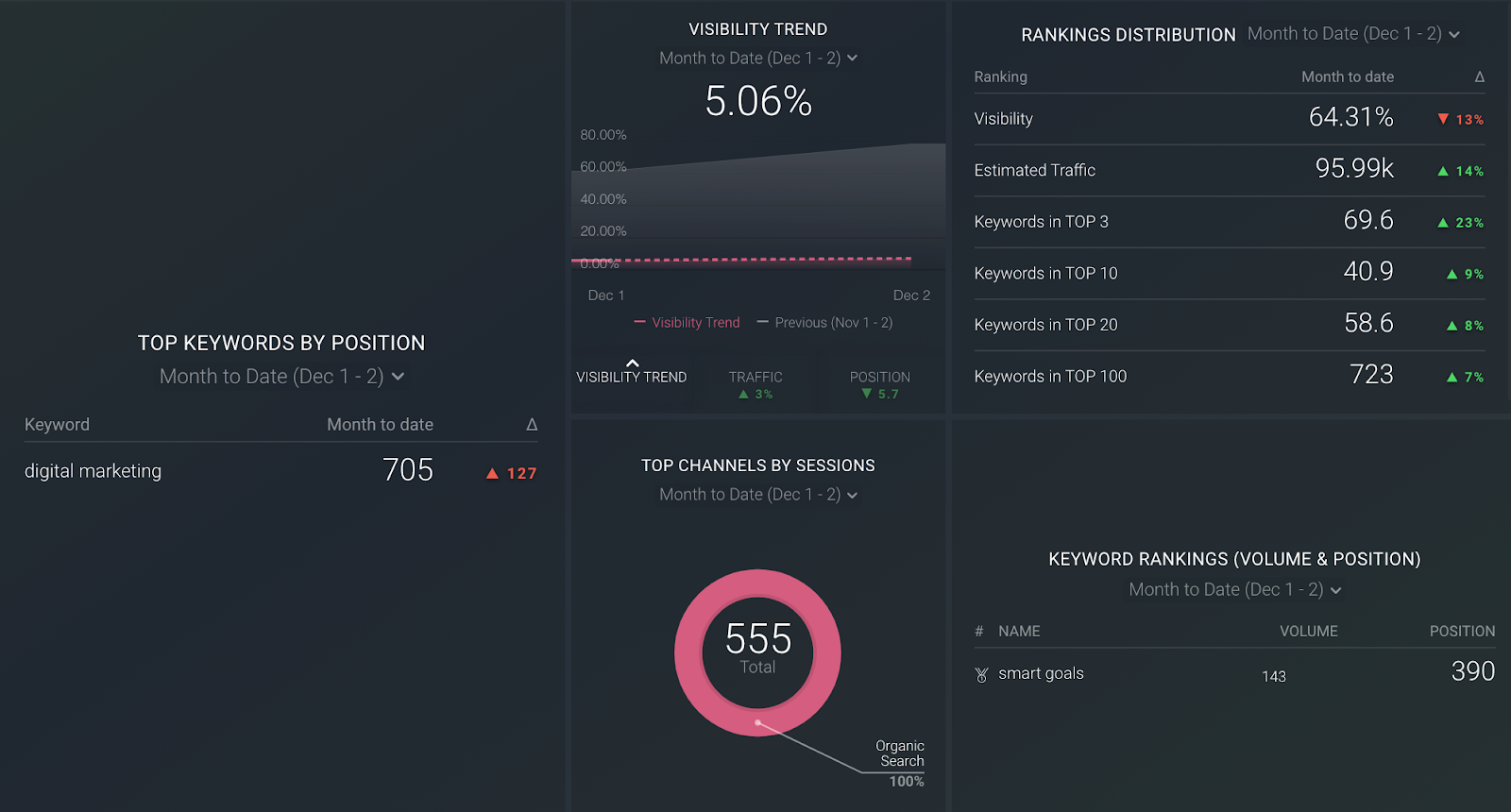The height and width of the screenshot is (812, 1511).
Task: Switch to the TRAFFIC metric tab
Action: pyautogui.click(x=755, y=384)
